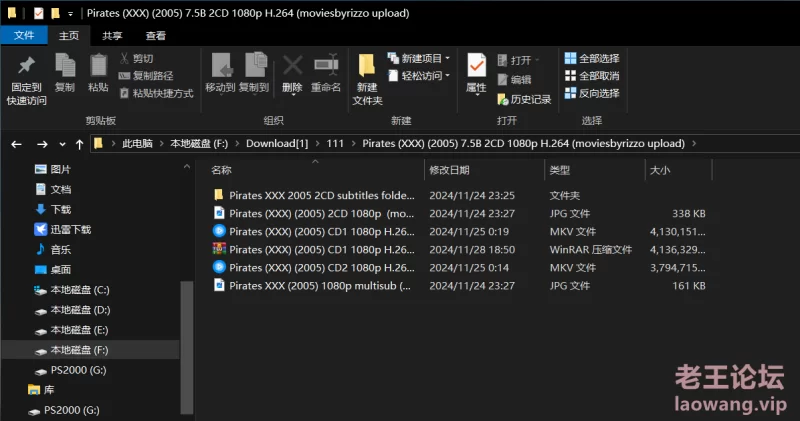Sort by Date modified (修改日期) column
This screenshot has height=421, width=800.
coord(449,170)
